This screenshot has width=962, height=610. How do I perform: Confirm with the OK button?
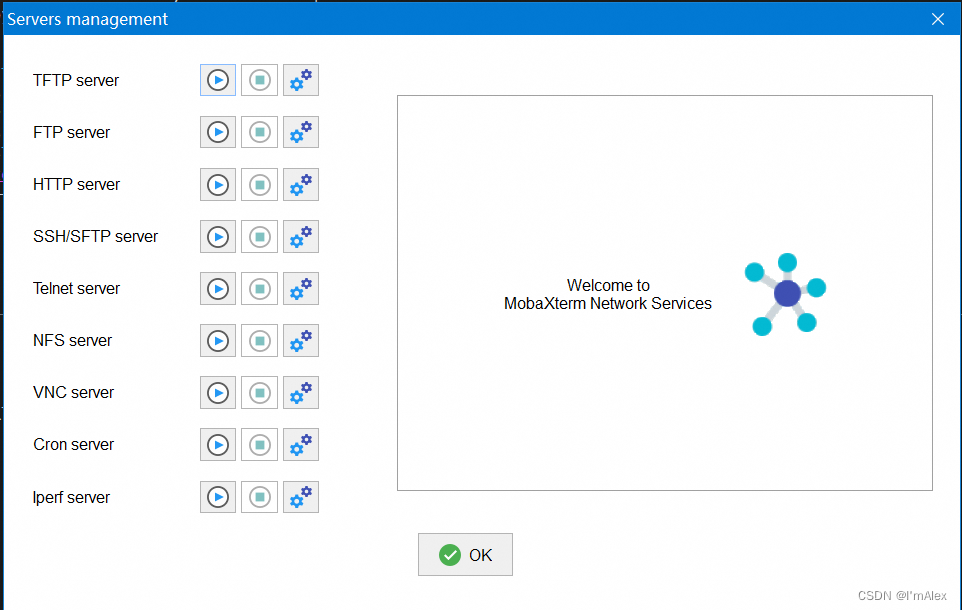pyautogui.click(x=465, y=555)
